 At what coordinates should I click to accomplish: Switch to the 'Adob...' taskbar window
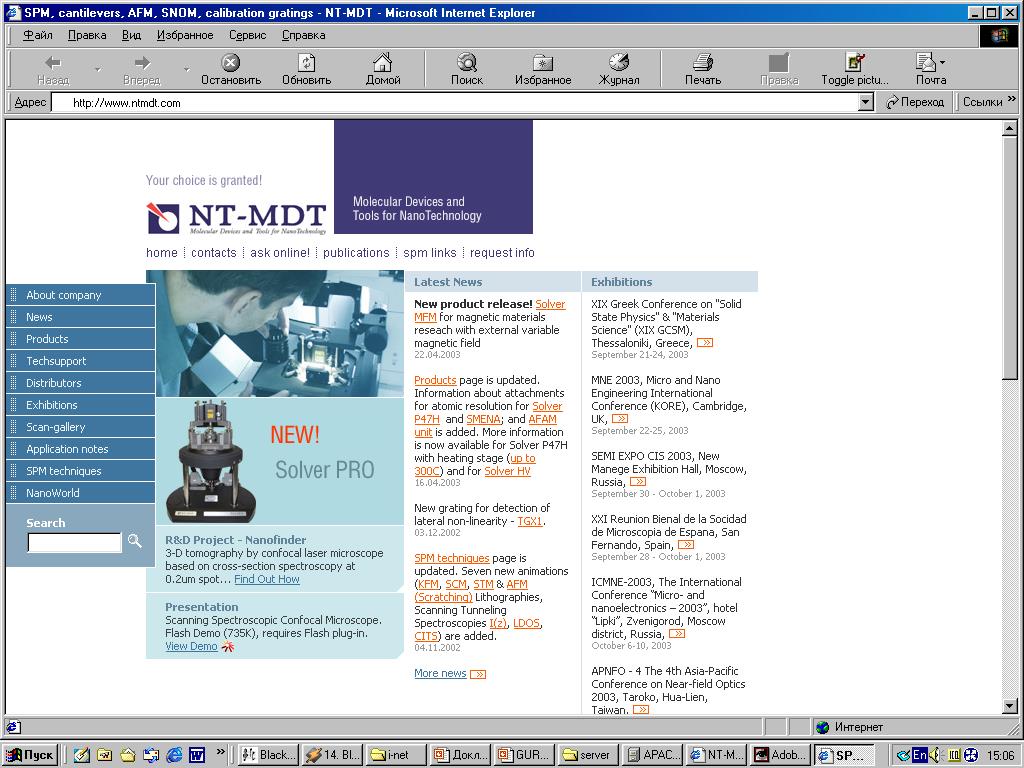tap(780, 755)
